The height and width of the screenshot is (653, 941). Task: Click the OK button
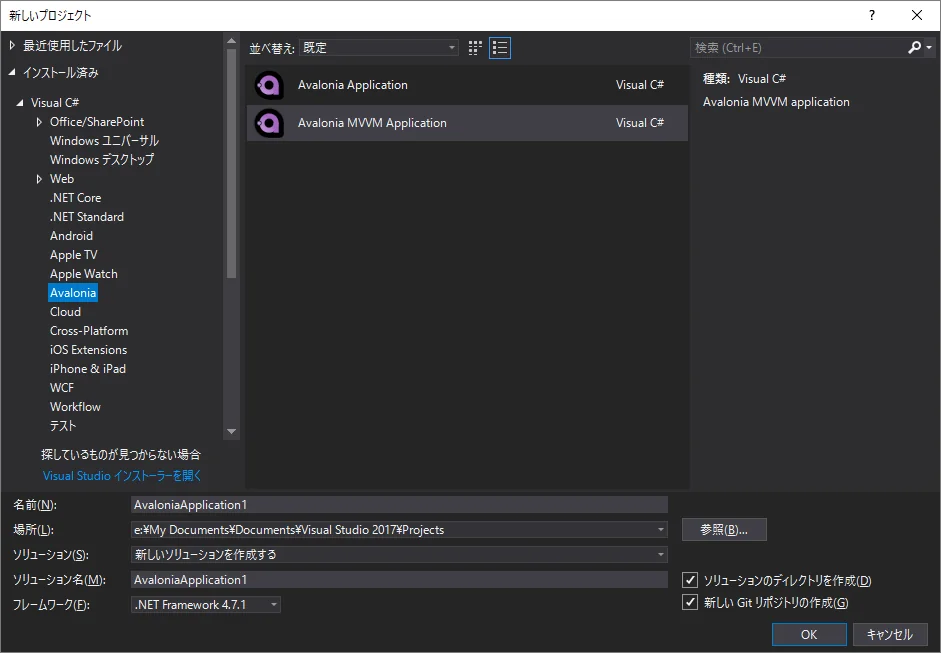[x=808, y=634]
